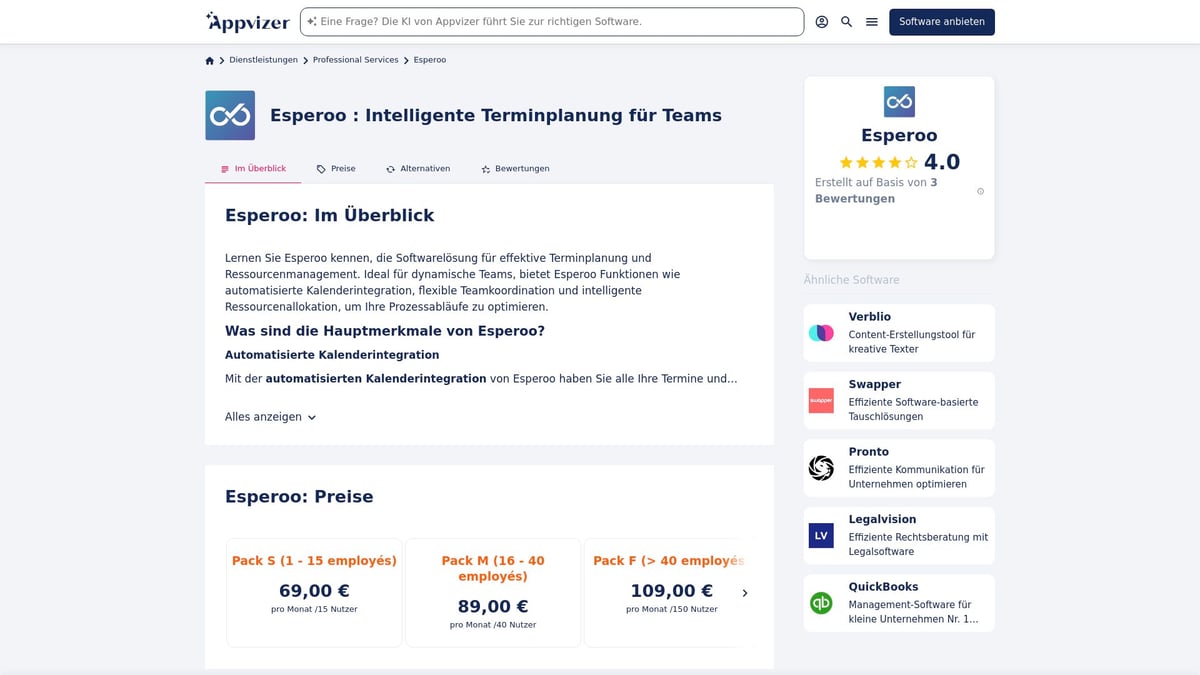Open QuickBooks software link
The image size is (1200, 675).
[x=899, y=603]
